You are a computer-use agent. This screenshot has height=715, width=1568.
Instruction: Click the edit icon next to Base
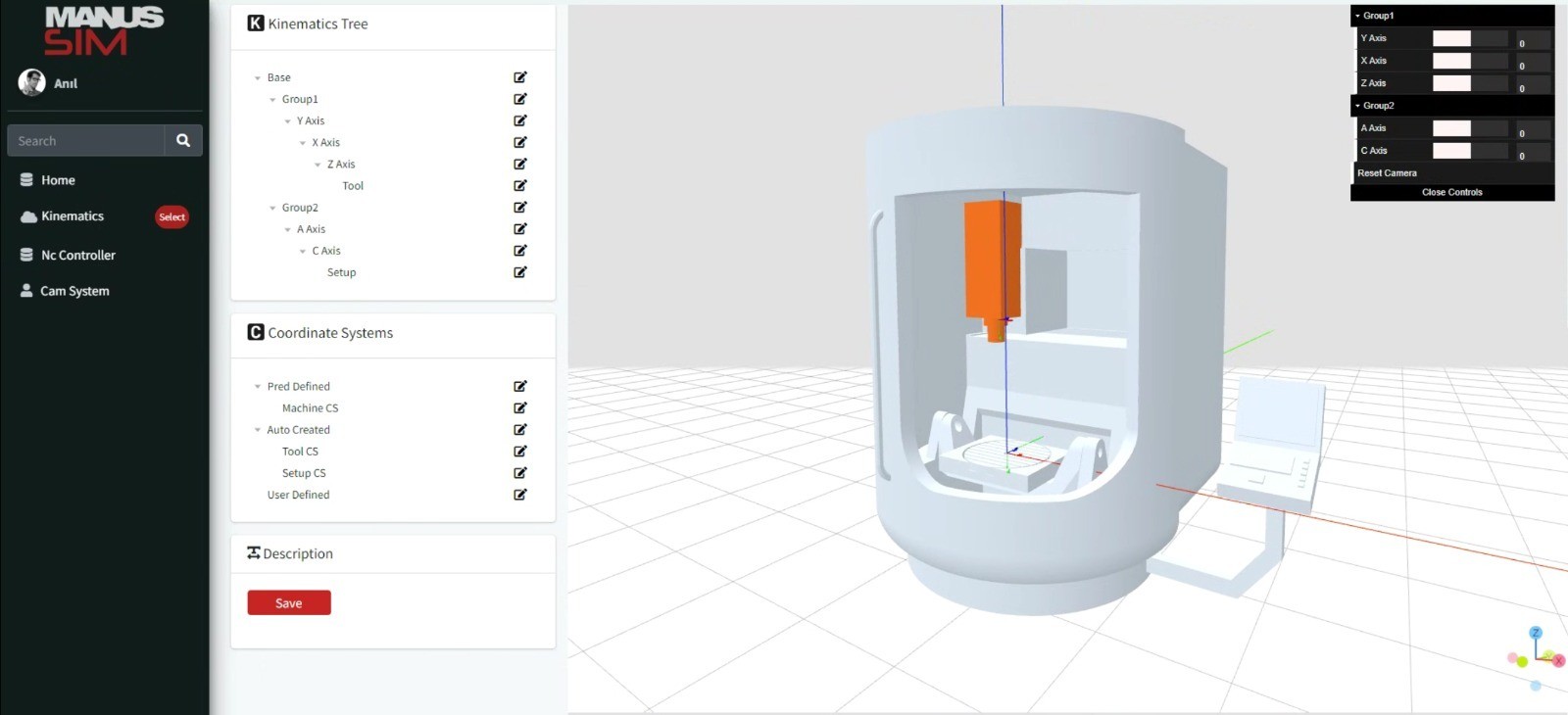point(520,77)
